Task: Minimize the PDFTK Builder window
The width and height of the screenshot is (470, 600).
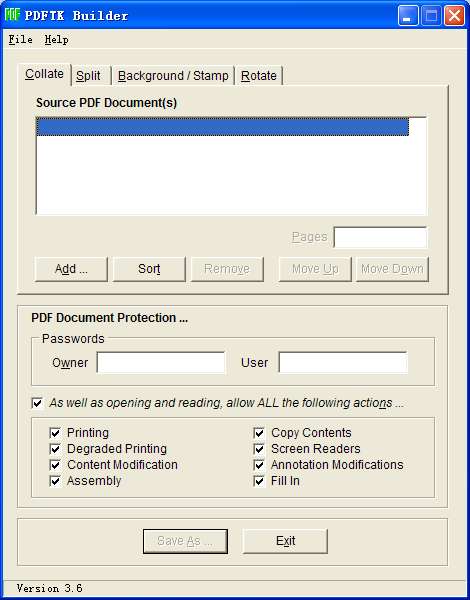Action: pos(408,16)
